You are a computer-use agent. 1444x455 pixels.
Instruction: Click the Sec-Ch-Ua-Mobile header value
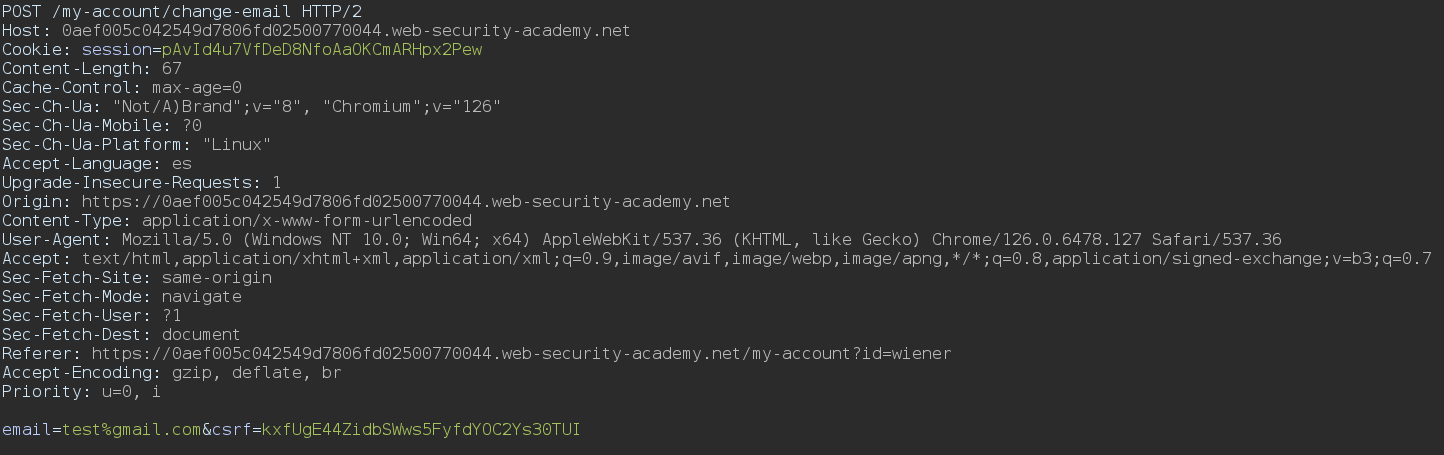(192, 125)
